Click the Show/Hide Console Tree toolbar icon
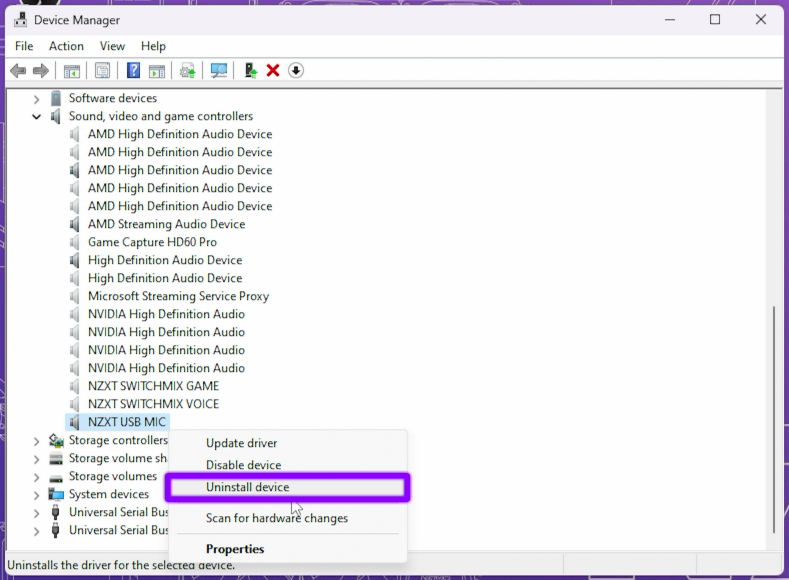The width and height of the screenshot is (789, 580). click(x=72, y=71)
